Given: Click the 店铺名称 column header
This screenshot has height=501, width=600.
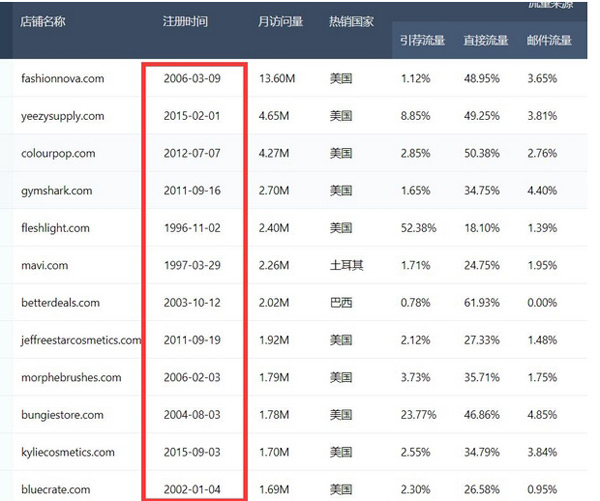Looking at the screenshot, I should [x=42, y=21].
